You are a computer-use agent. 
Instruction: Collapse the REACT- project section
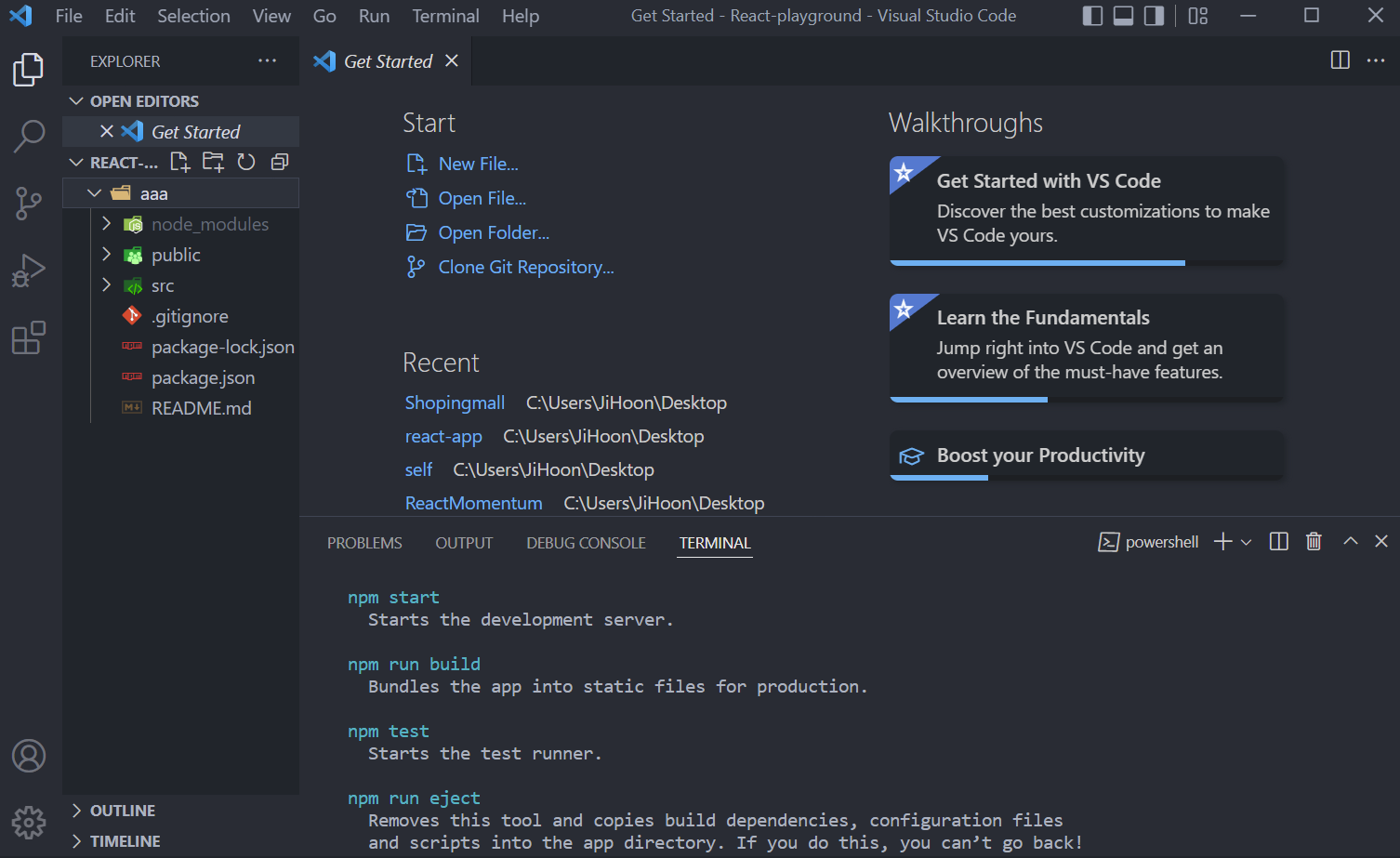tap(77, 162)
